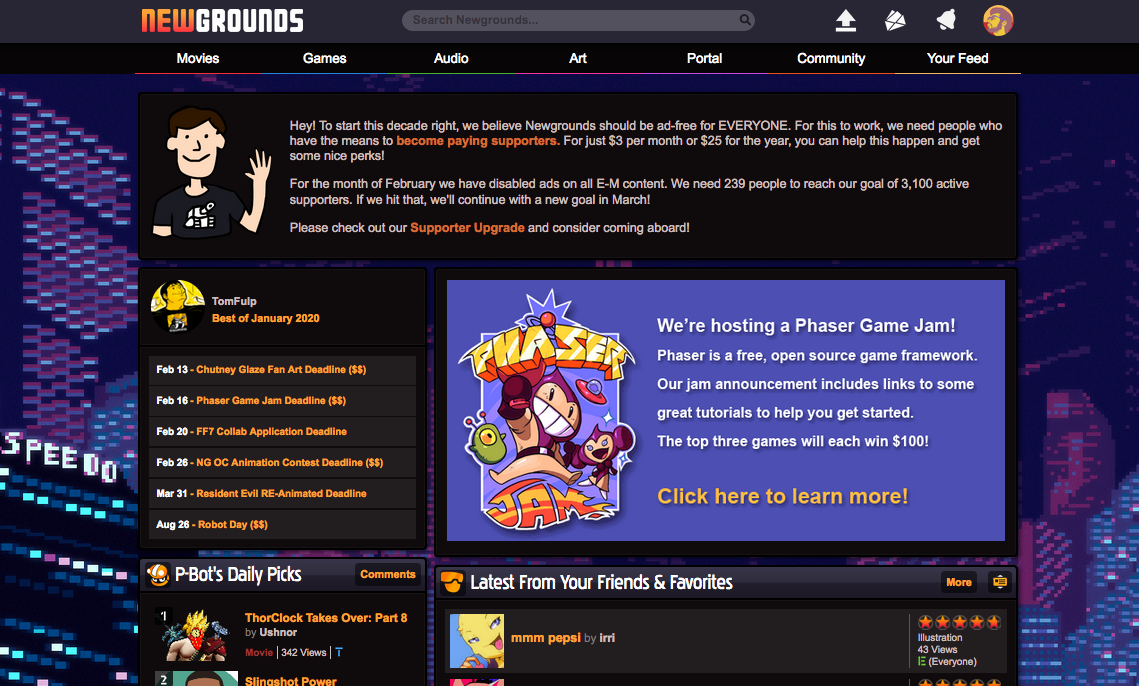Open the Audio menu
The height and width of the screenshot is (686, 1139).
coord(451,58)
